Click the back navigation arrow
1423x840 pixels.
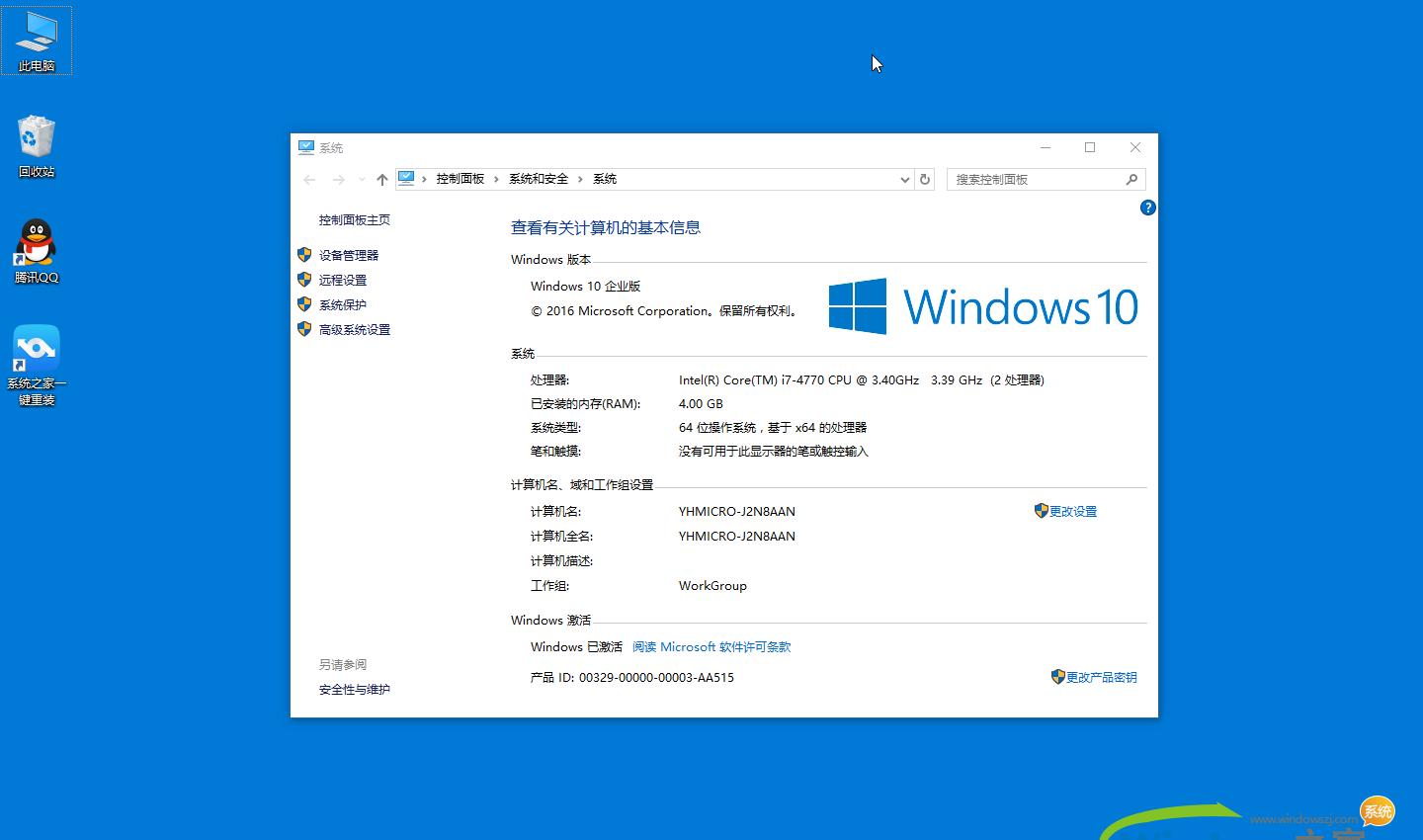(309, 179)
